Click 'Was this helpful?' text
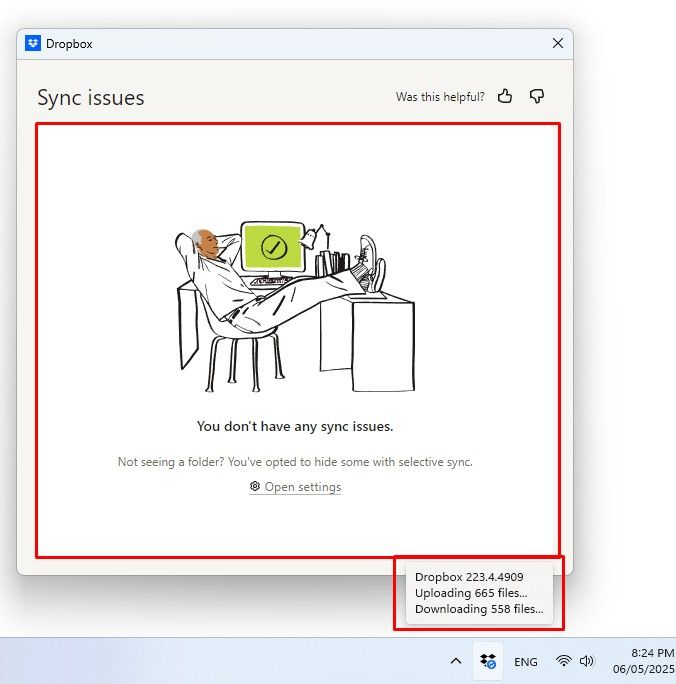The width and height of the screenshot is (676, 684). pyautogui.click(x=440, y=96)
